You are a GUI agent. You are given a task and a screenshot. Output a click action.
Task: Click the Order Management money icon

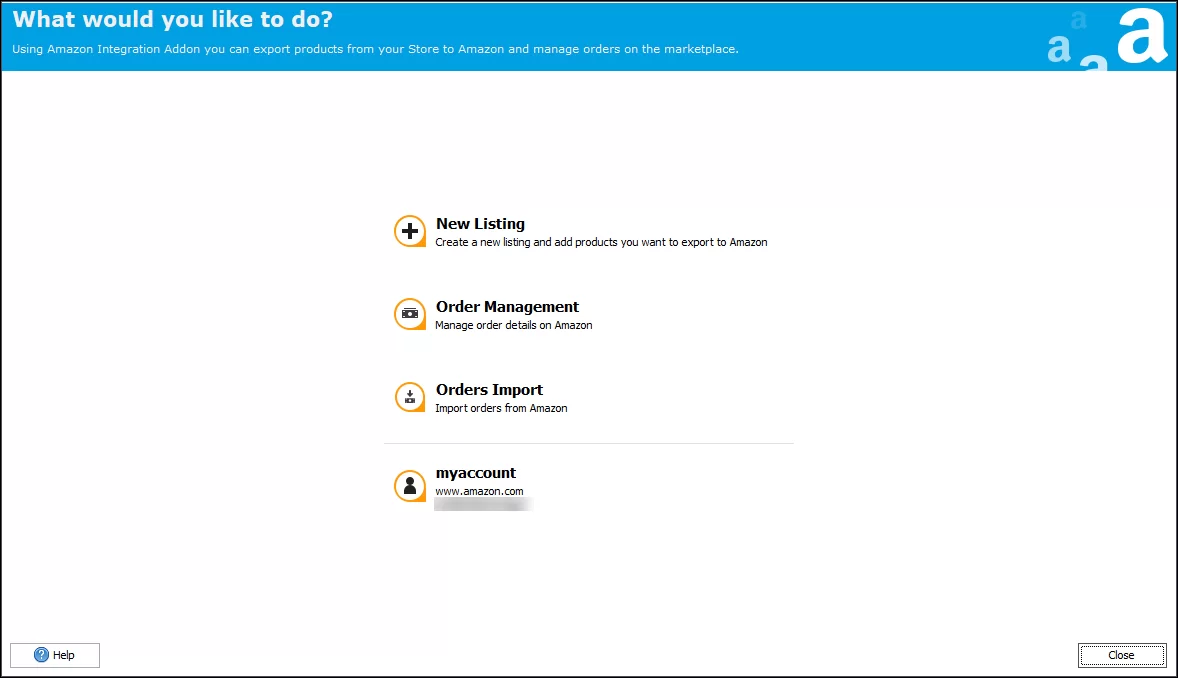[410, 314]
